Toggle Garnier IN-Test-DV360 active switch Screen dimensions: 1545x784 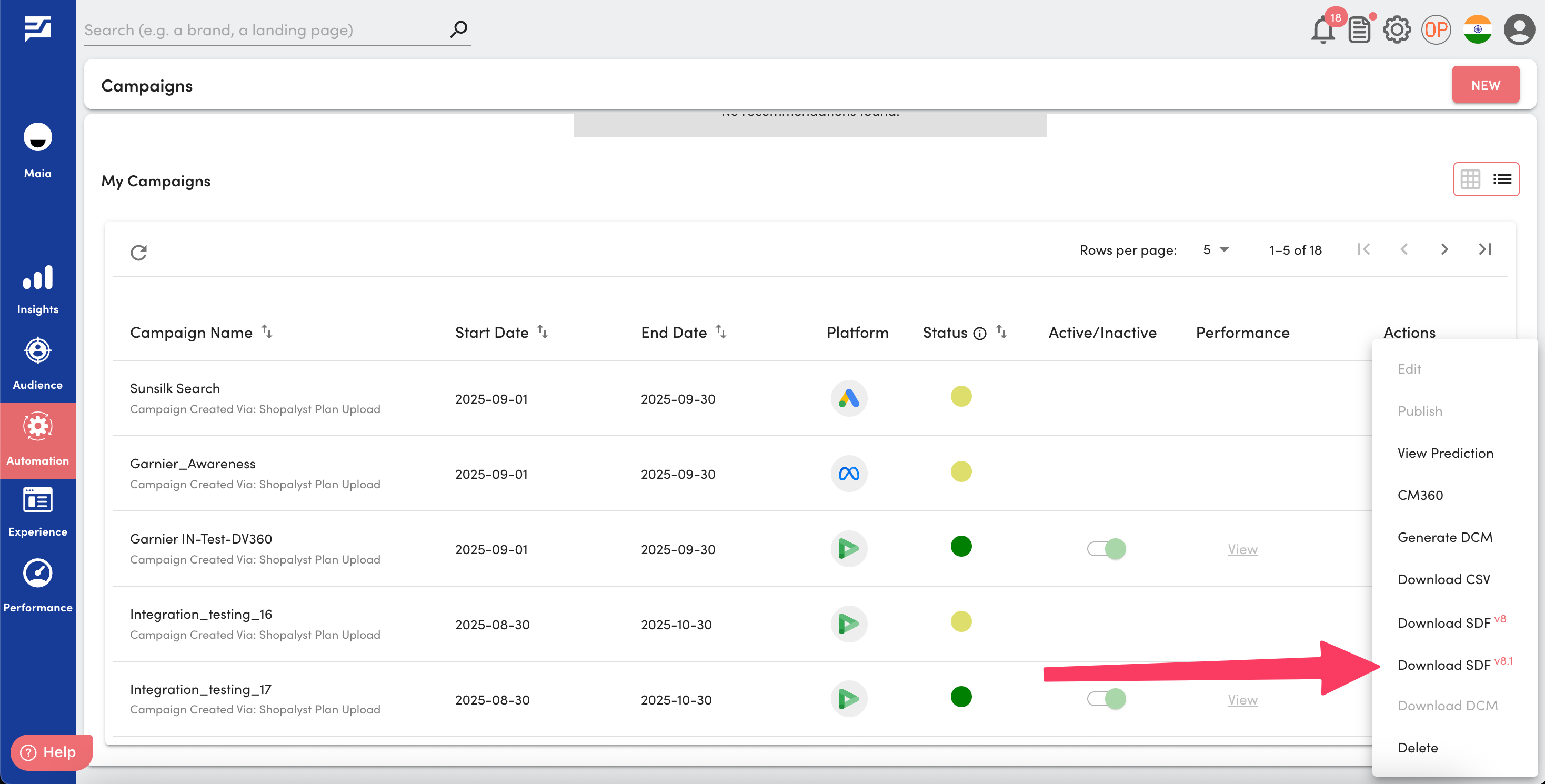click(x=1106, y=548)
